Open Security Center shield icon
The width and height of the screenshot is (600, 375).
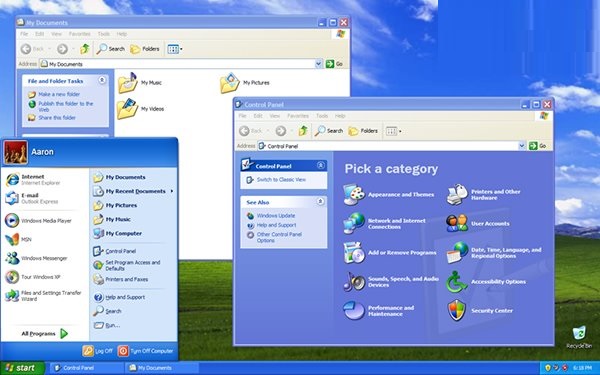[x=457, y=310]
